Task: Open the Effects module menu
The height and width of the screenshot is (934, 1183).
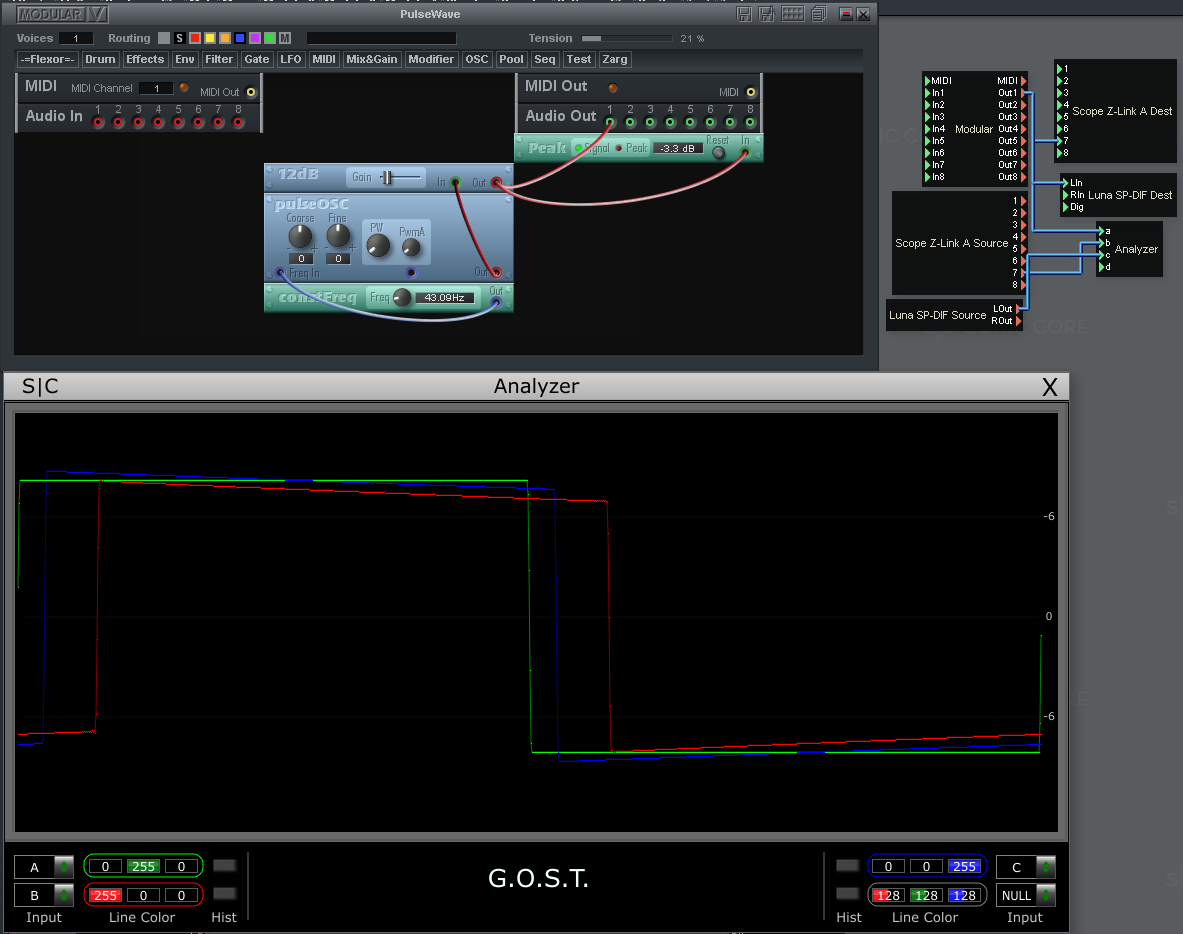Action: 145,60
